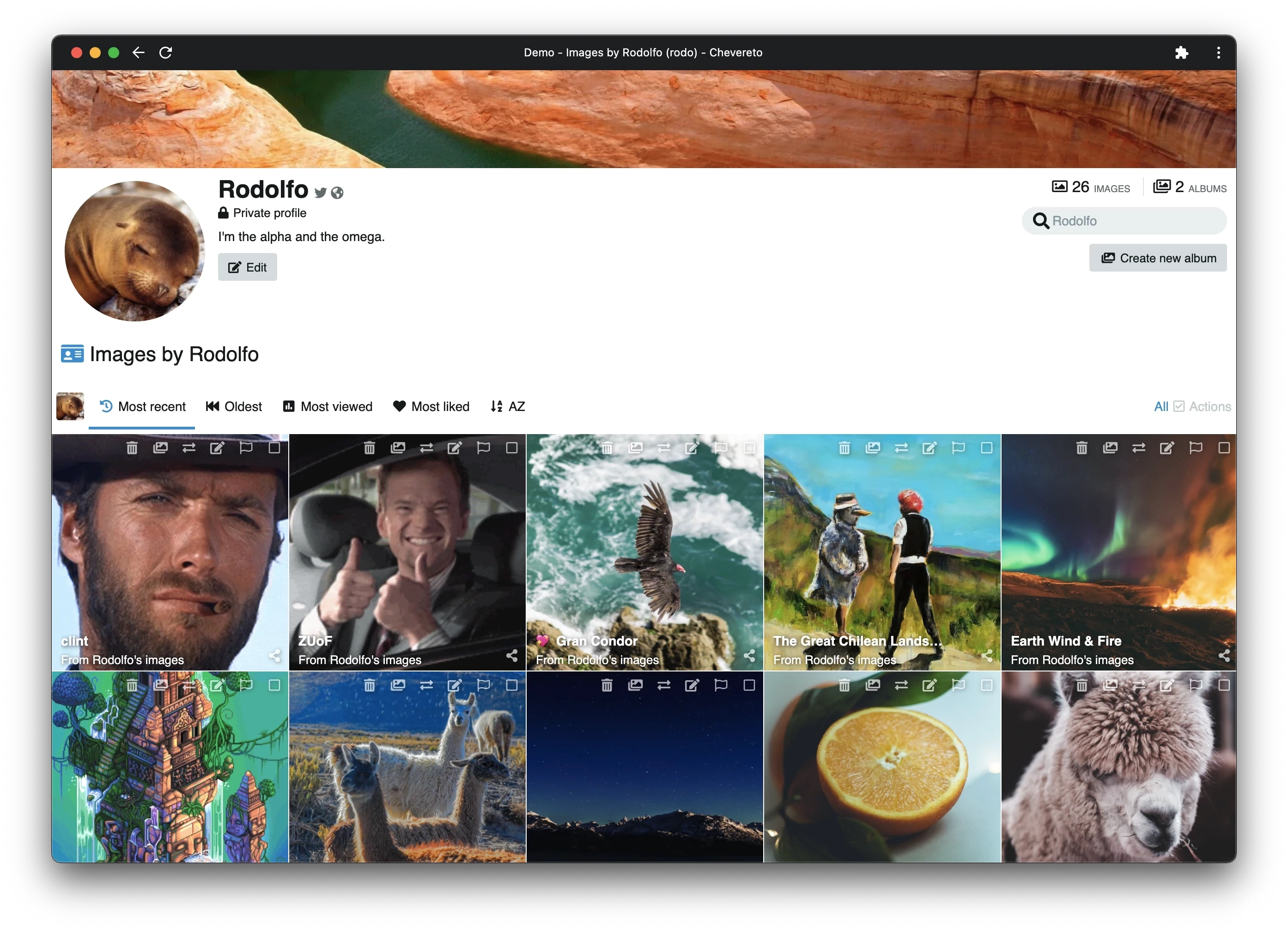Sort images alphabetically with AZ
Image resolution: width=1288 pixels, height=931 pixels.
[508, 406]
